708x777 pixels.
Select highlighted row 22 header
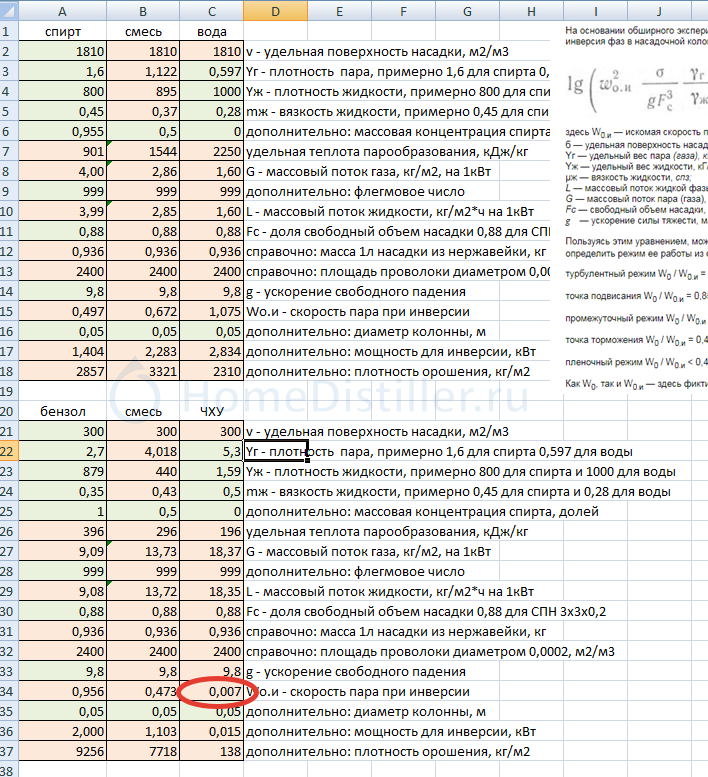point(9,451)
